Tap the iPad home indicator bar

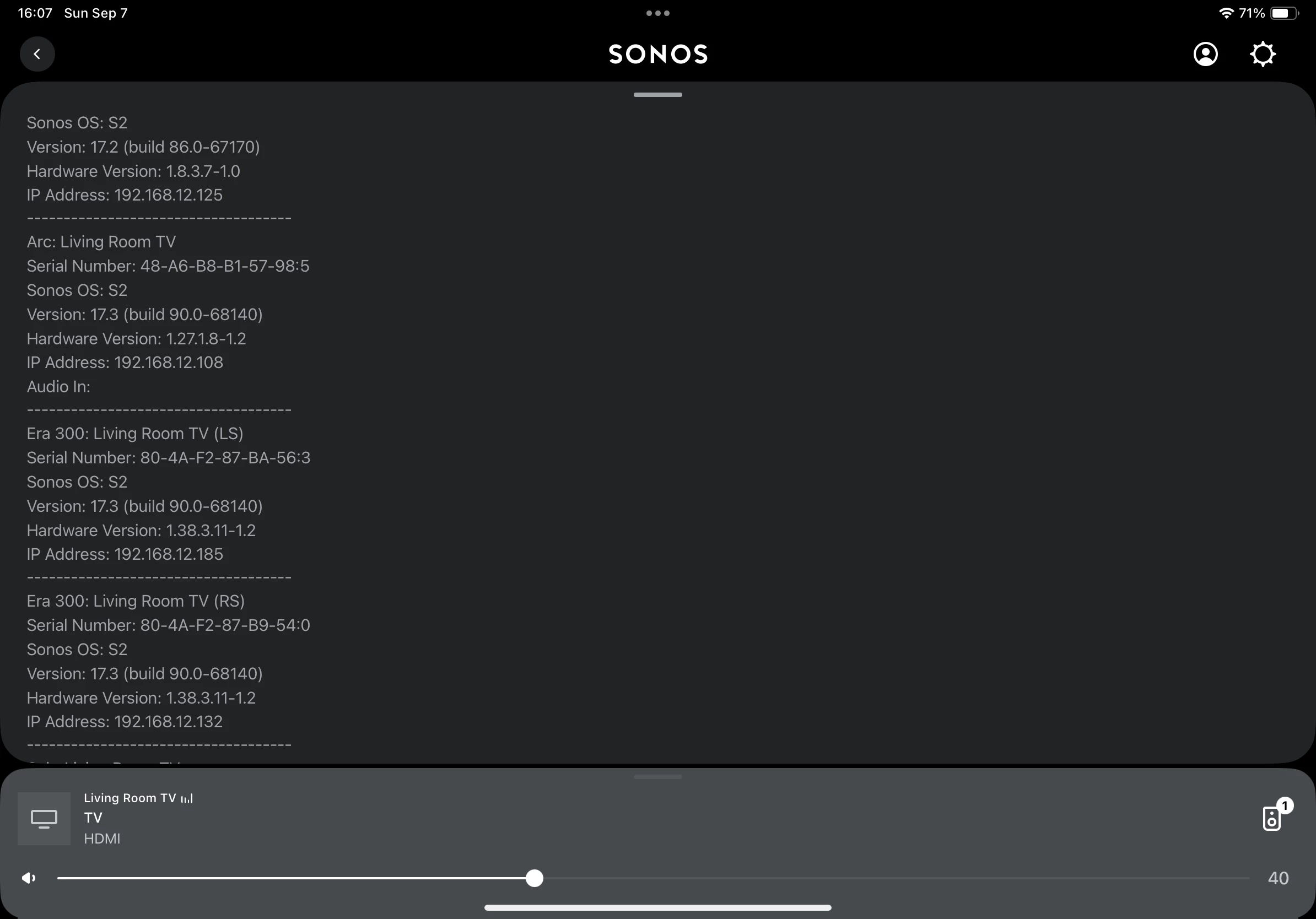(x=657, y=907)
